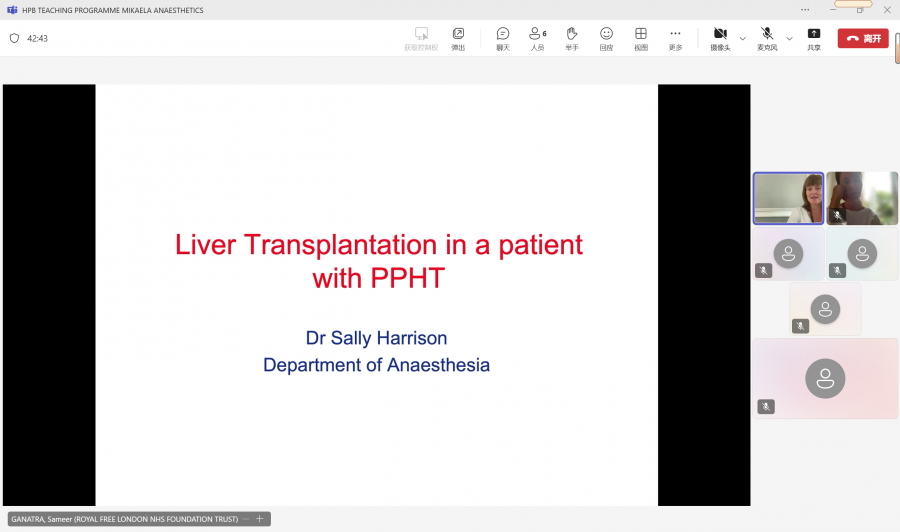Show the participants (人员) list

(537, 38)
